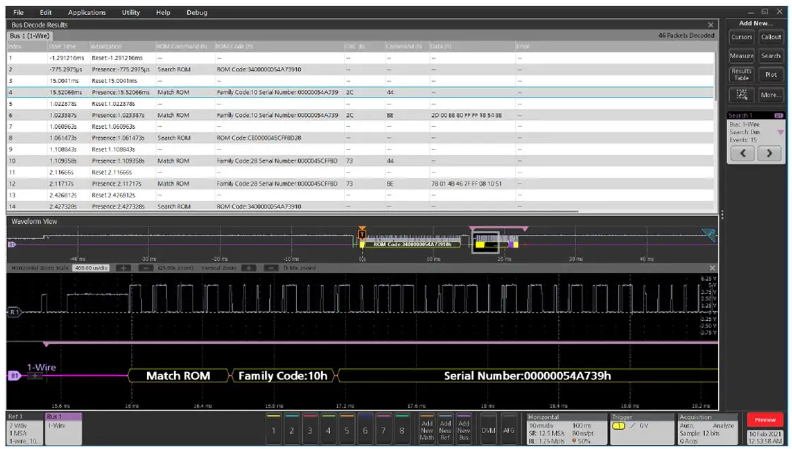Increase vertical zoom with plus button

pos(249,268)
